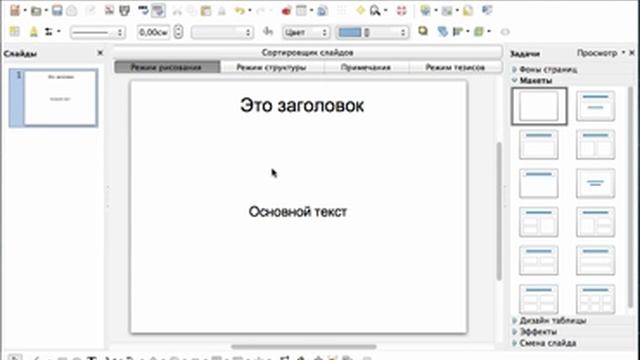The image size is (640, 360).
Task: Switch to the Сортировщик слайдов tab
Action: point(307,52)
